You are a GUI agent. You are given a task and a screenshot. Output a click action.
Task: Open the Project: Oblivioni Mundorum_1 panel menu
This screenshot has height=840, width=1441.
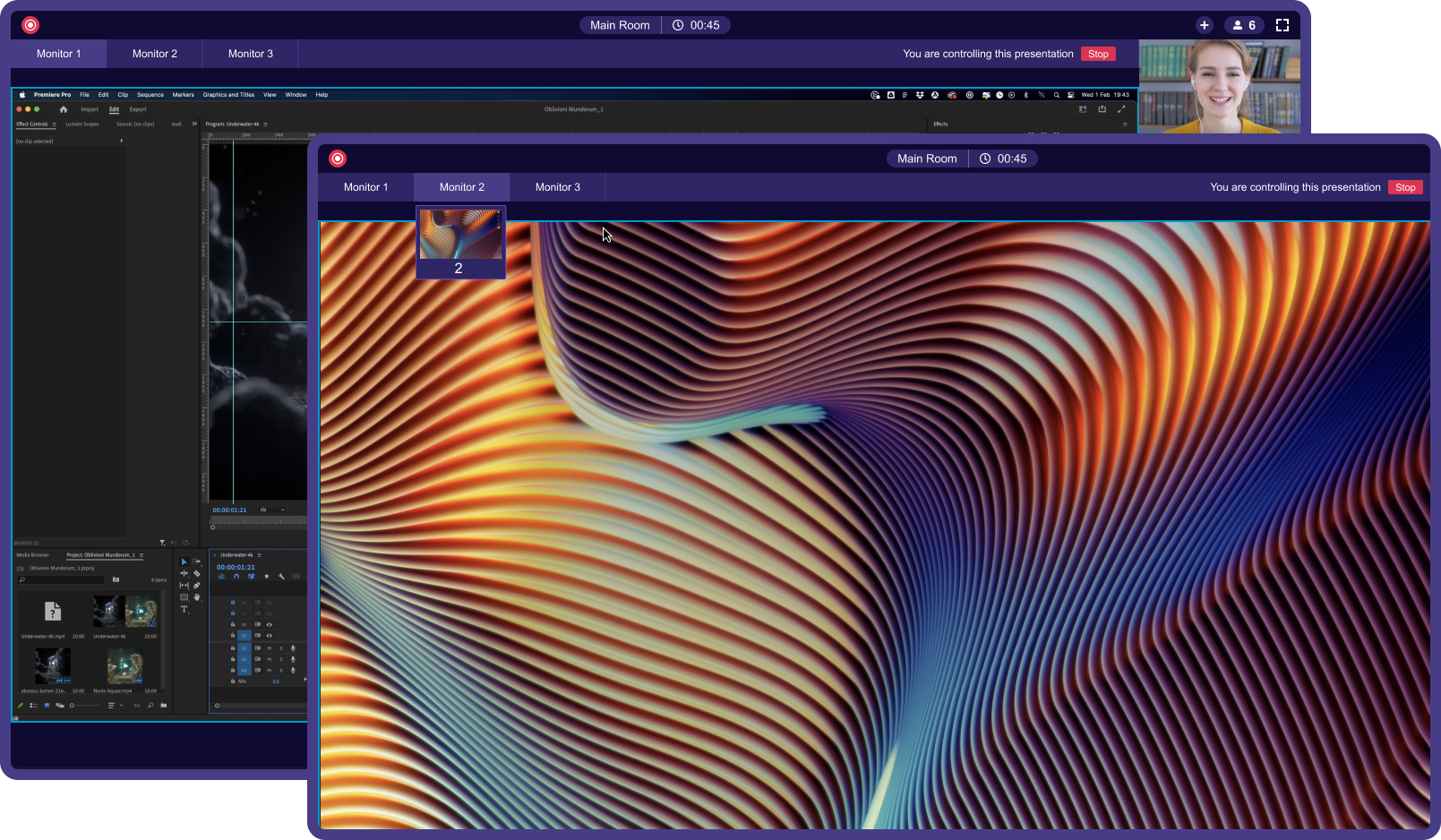pyautogui.click(x=141, y=555)
